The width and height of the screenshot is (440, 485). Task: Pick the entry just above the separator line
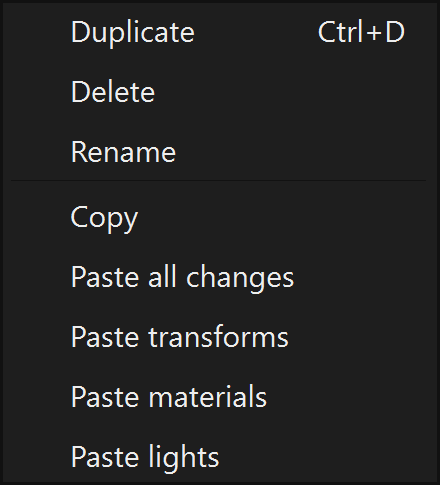pyautogui.click(x=220, y=152)
